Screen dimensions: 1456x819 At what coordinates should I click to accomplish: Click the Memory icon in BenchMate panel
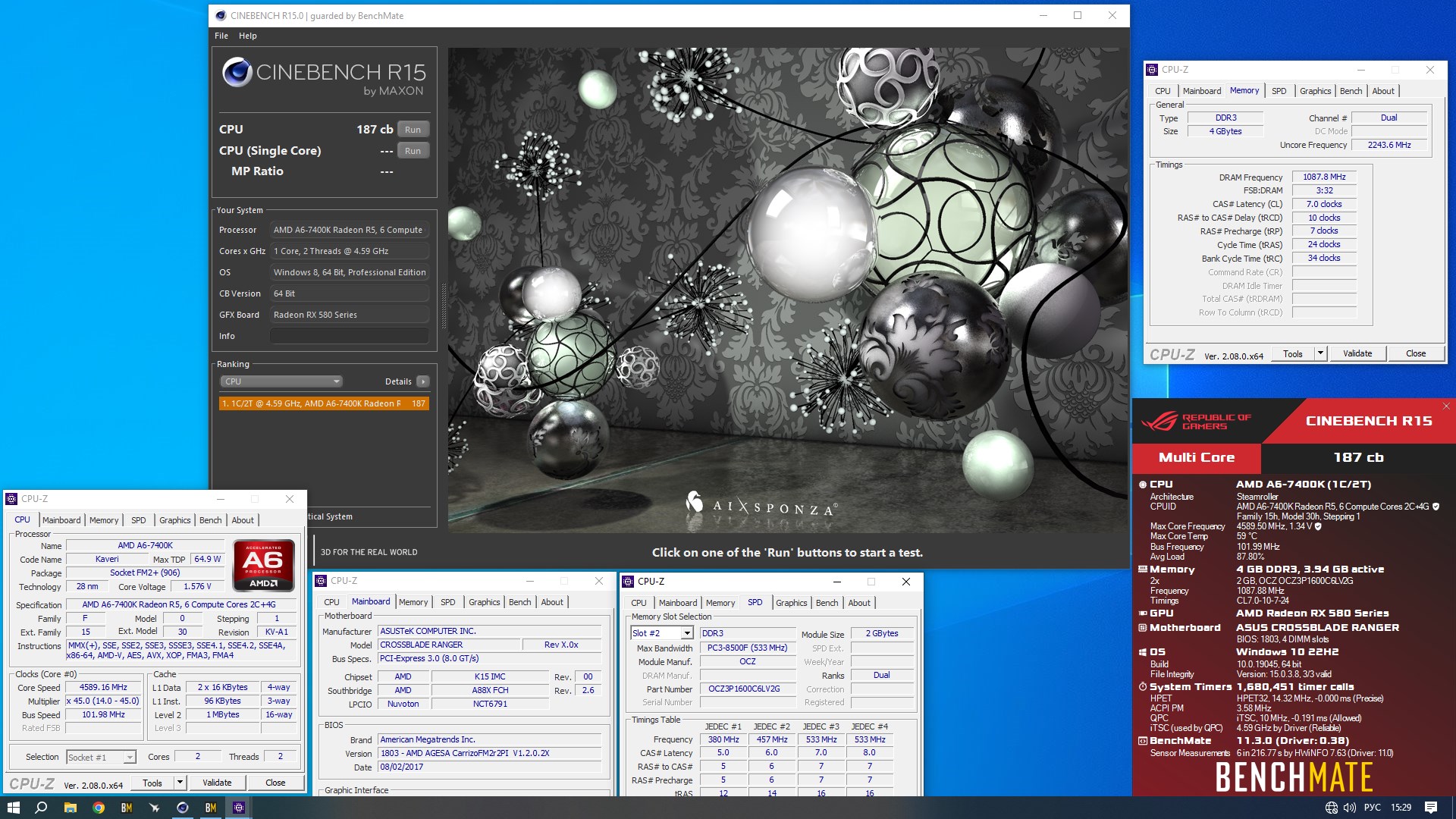pos(1143,569)
